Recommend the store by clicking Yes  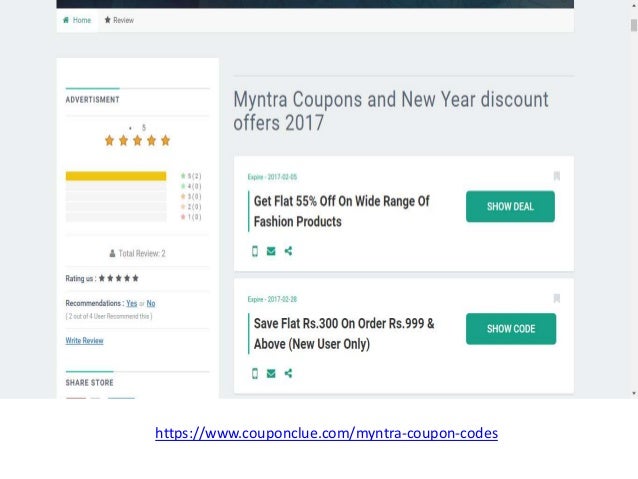tap(131, 303)
